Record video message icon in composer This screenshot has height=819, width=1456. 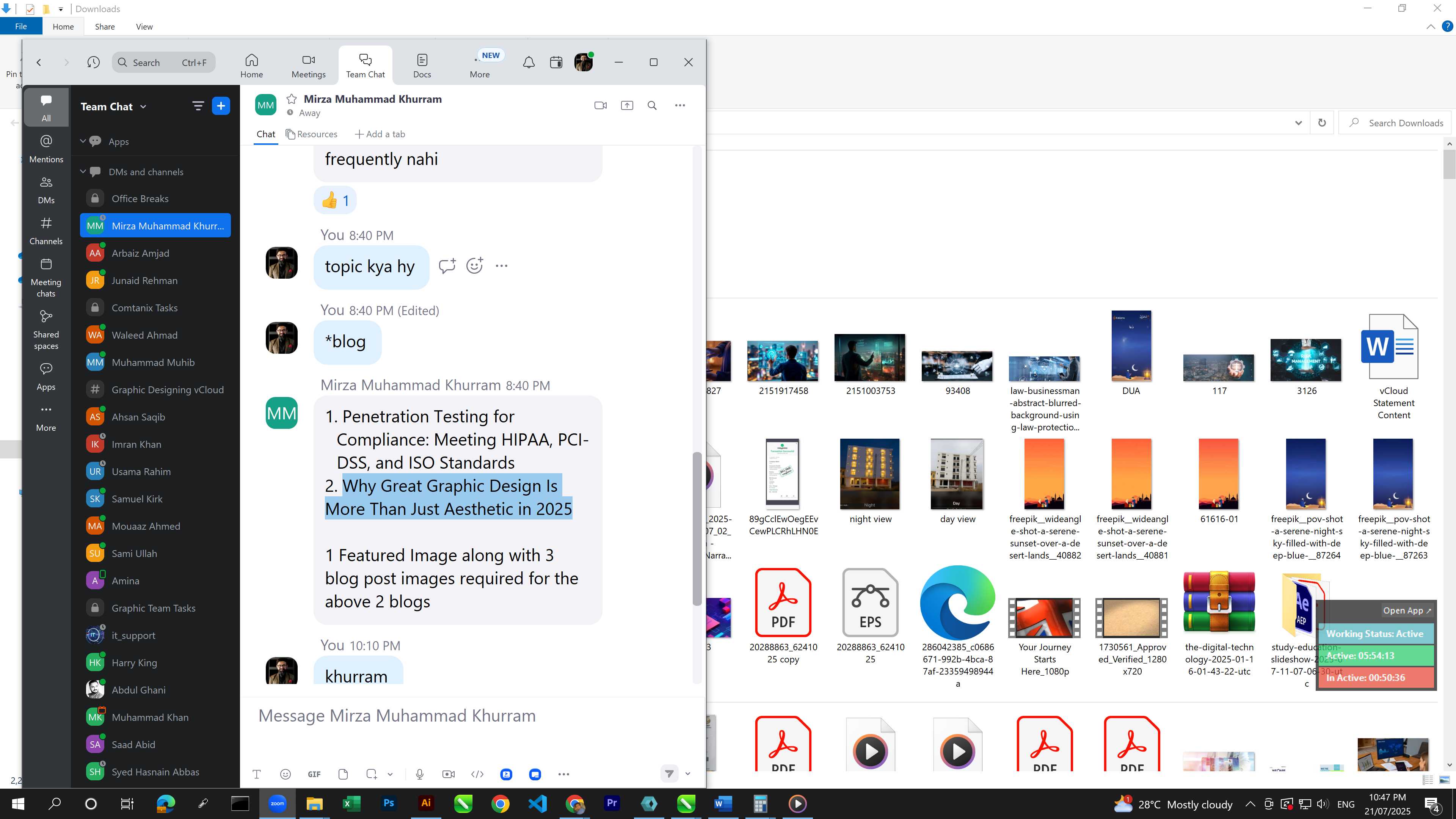tap(449, 774)
